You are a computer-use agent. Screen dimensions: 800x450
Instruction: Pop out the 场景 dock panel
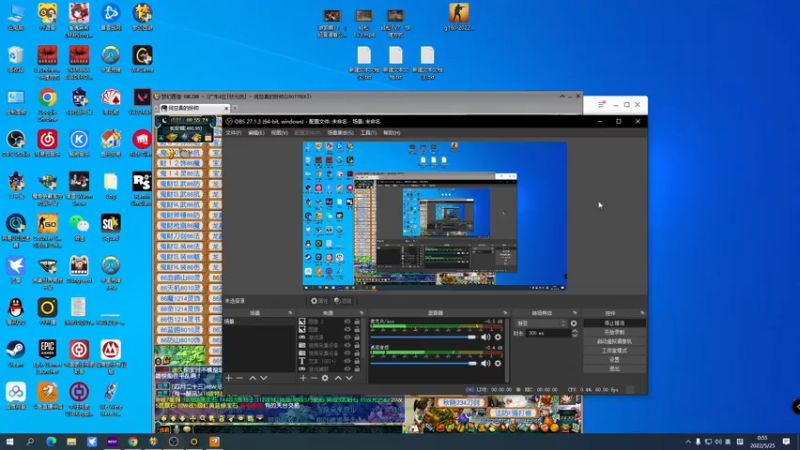(290, 313)
